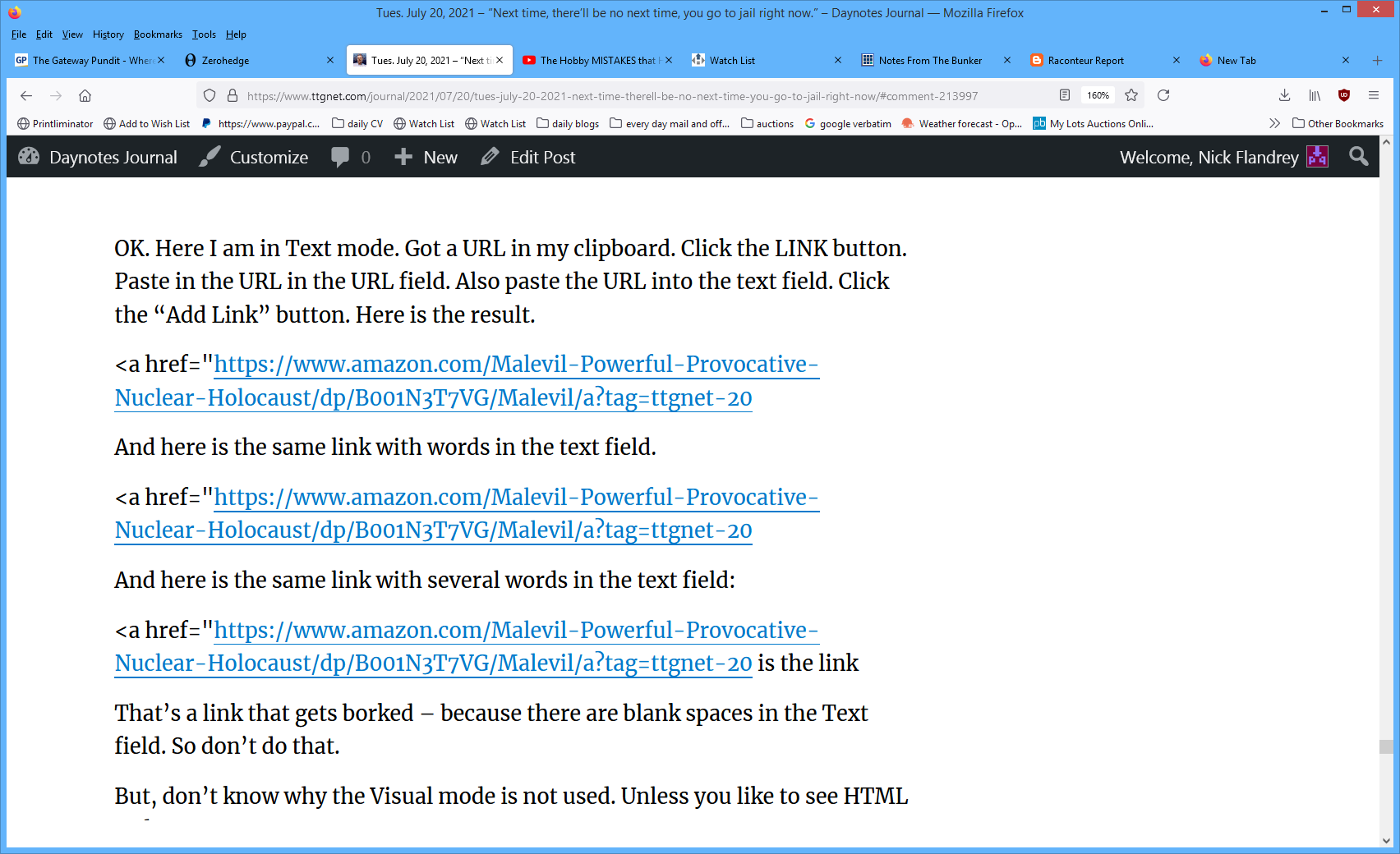Click the Home button in Firefox toolbar
Viewport: 1400px width, 854px height.
click(x=85, y=96)
